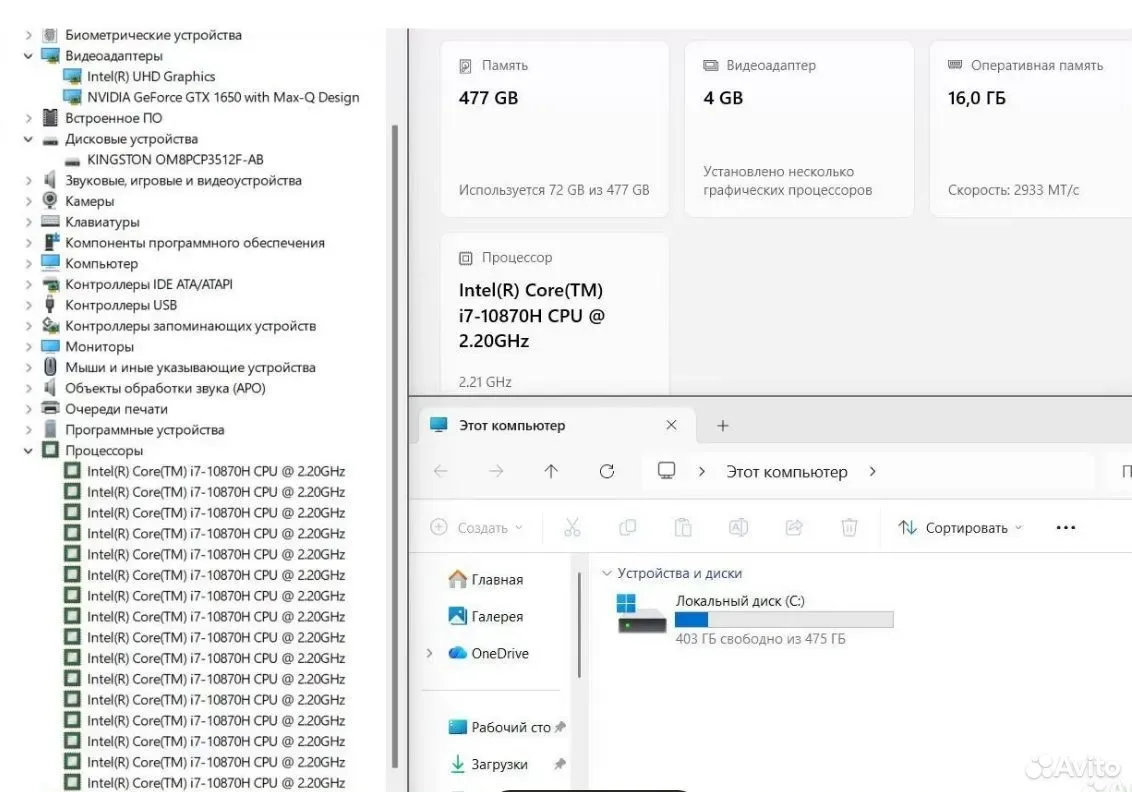Screen dimensions: 1132x792
Task: Click the 'Компьютер' monitor icon in tree
Action: point(50,263)
